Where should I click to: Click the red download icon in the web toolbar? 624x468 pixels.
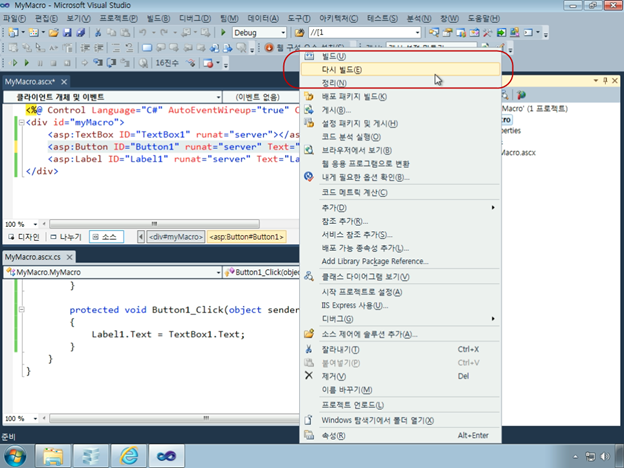point(269,48)
